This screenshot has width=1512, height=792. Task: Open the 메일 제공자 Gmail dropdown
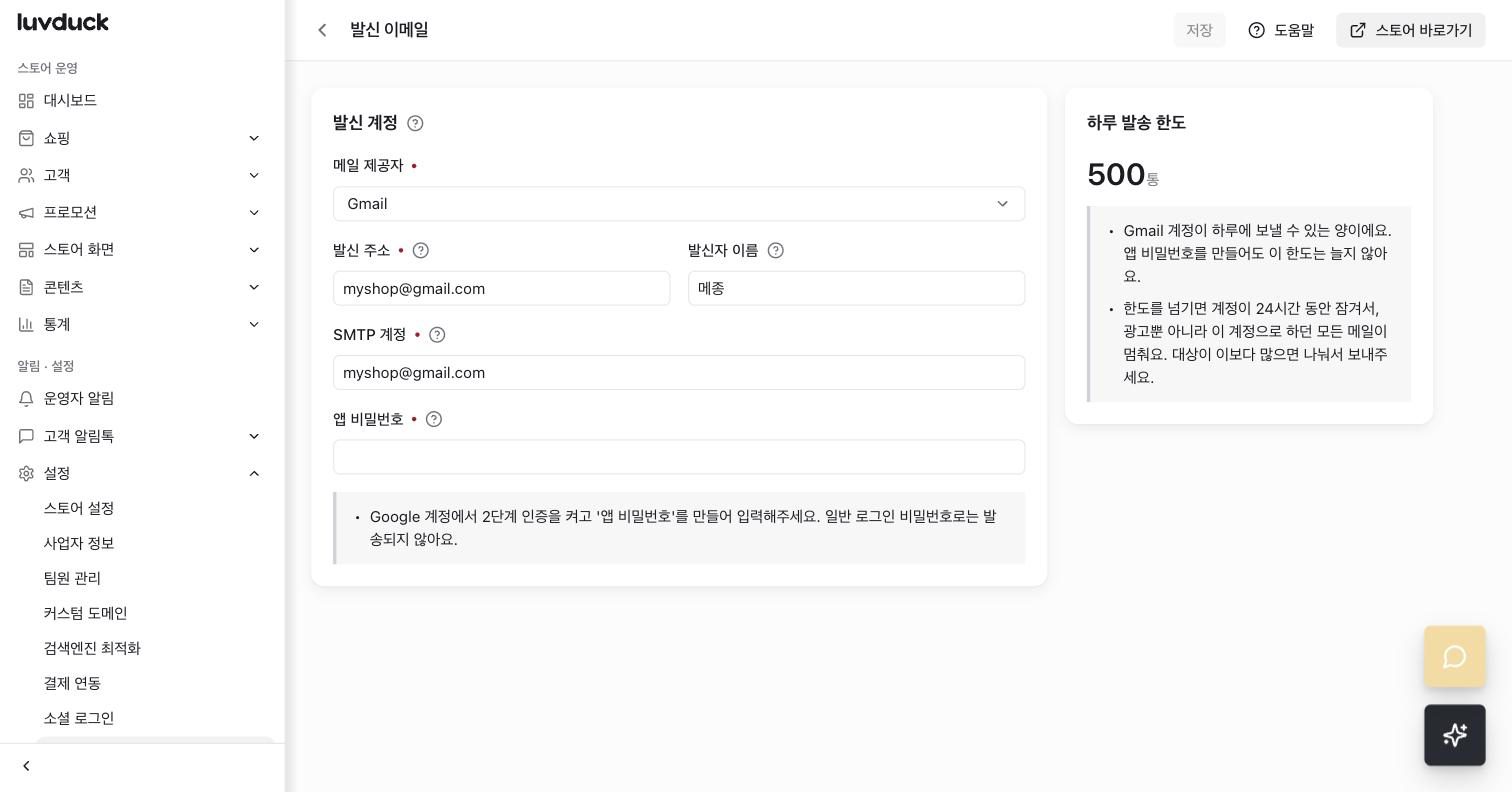click(679, 204)
